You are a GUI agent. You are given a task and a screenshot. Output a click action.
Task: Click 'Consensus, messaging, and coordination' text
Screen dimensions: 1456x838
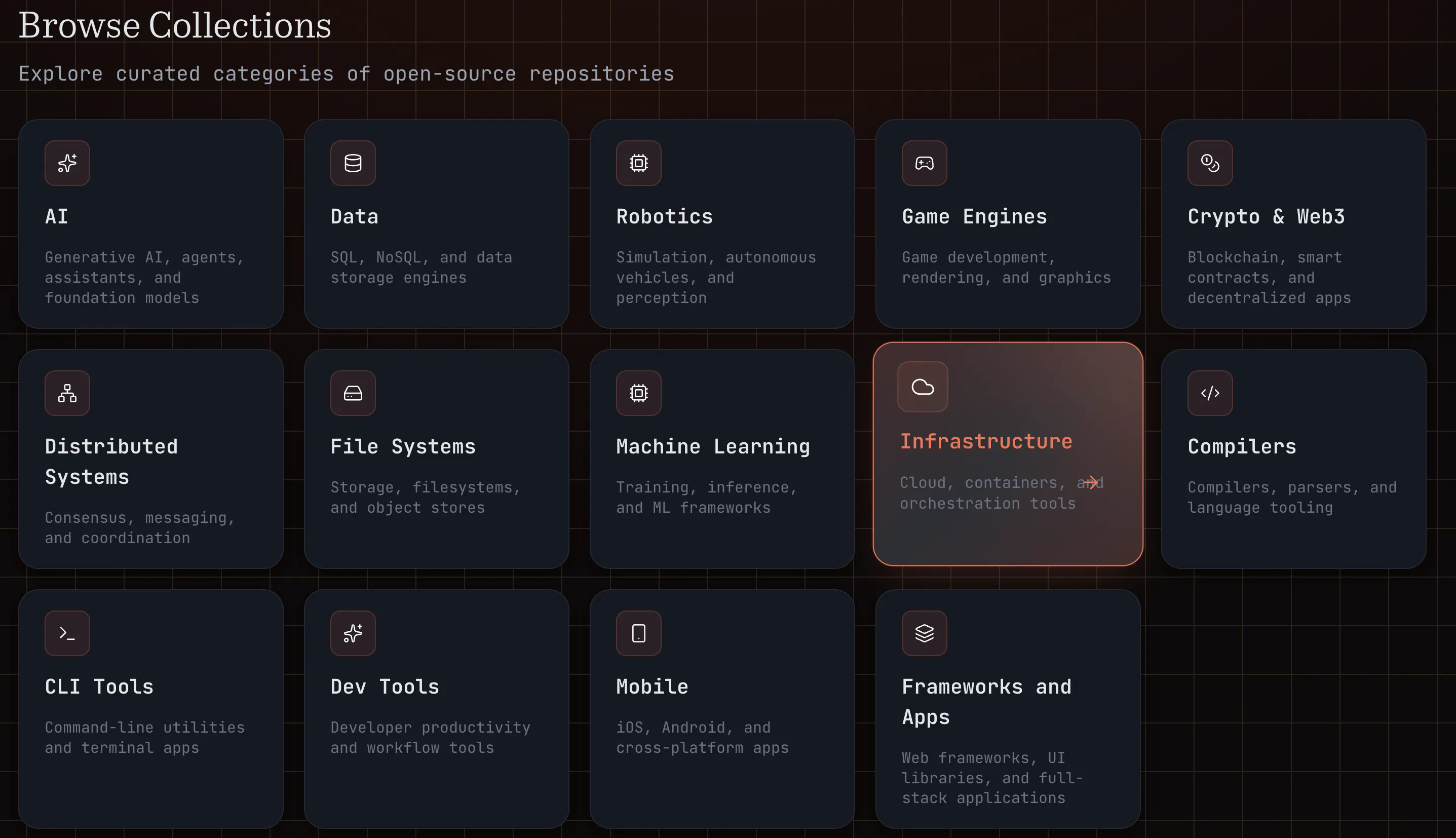pos(140,528)
